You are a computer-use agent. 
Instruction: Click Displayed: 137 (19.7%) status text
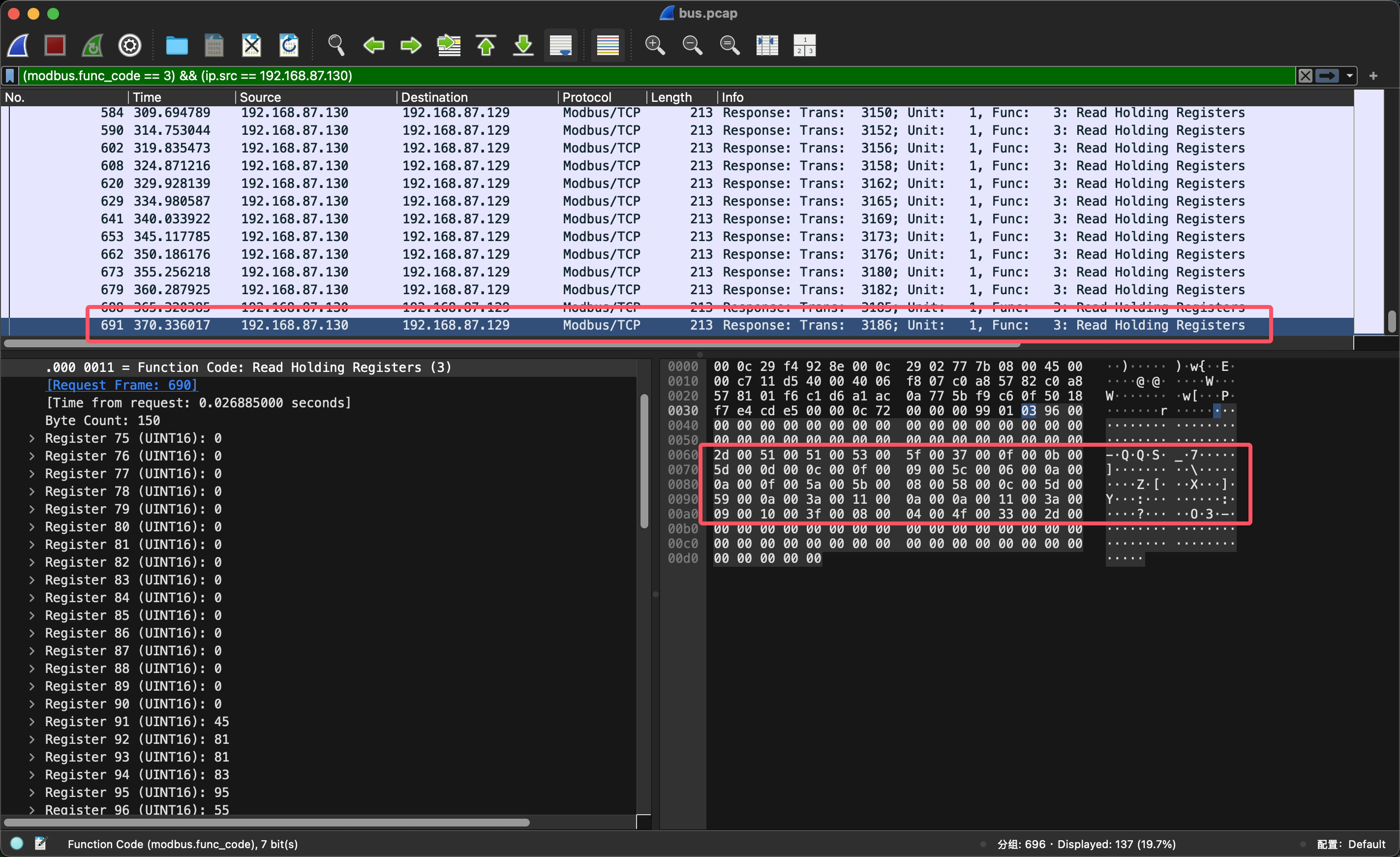[x=1116, y=844]
